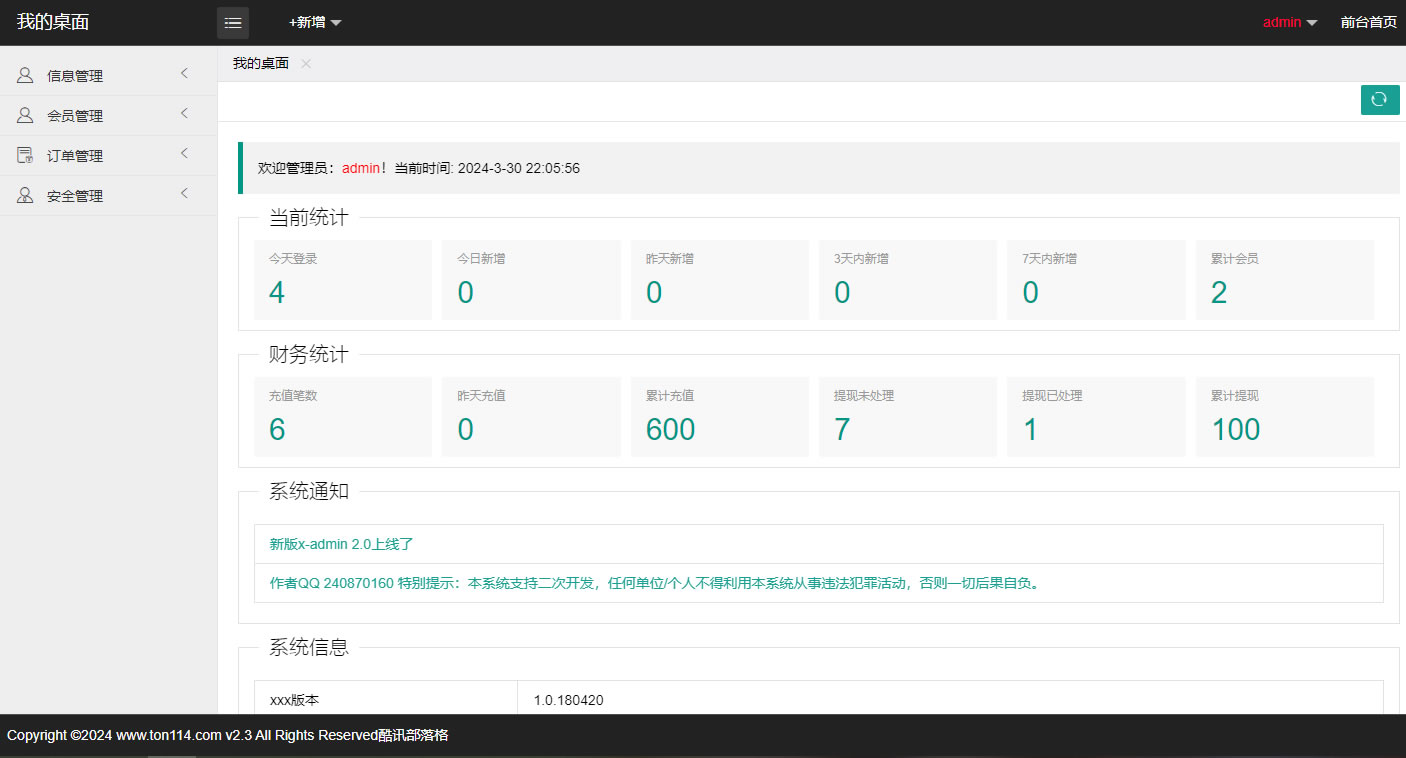Screen dimensions: 1406x758
Task: Open the admin account dropdown
Action: pyautogui.click(x=1290, y=22)
